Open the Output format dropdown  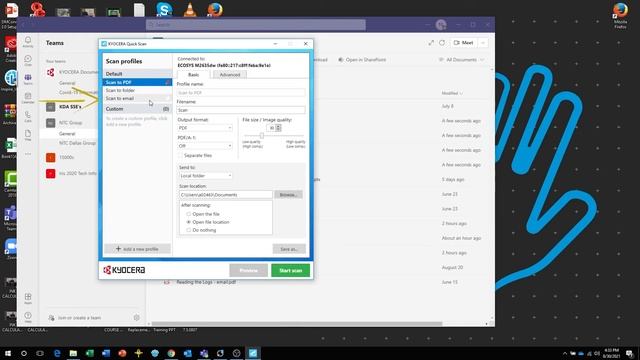click(205, 128)
